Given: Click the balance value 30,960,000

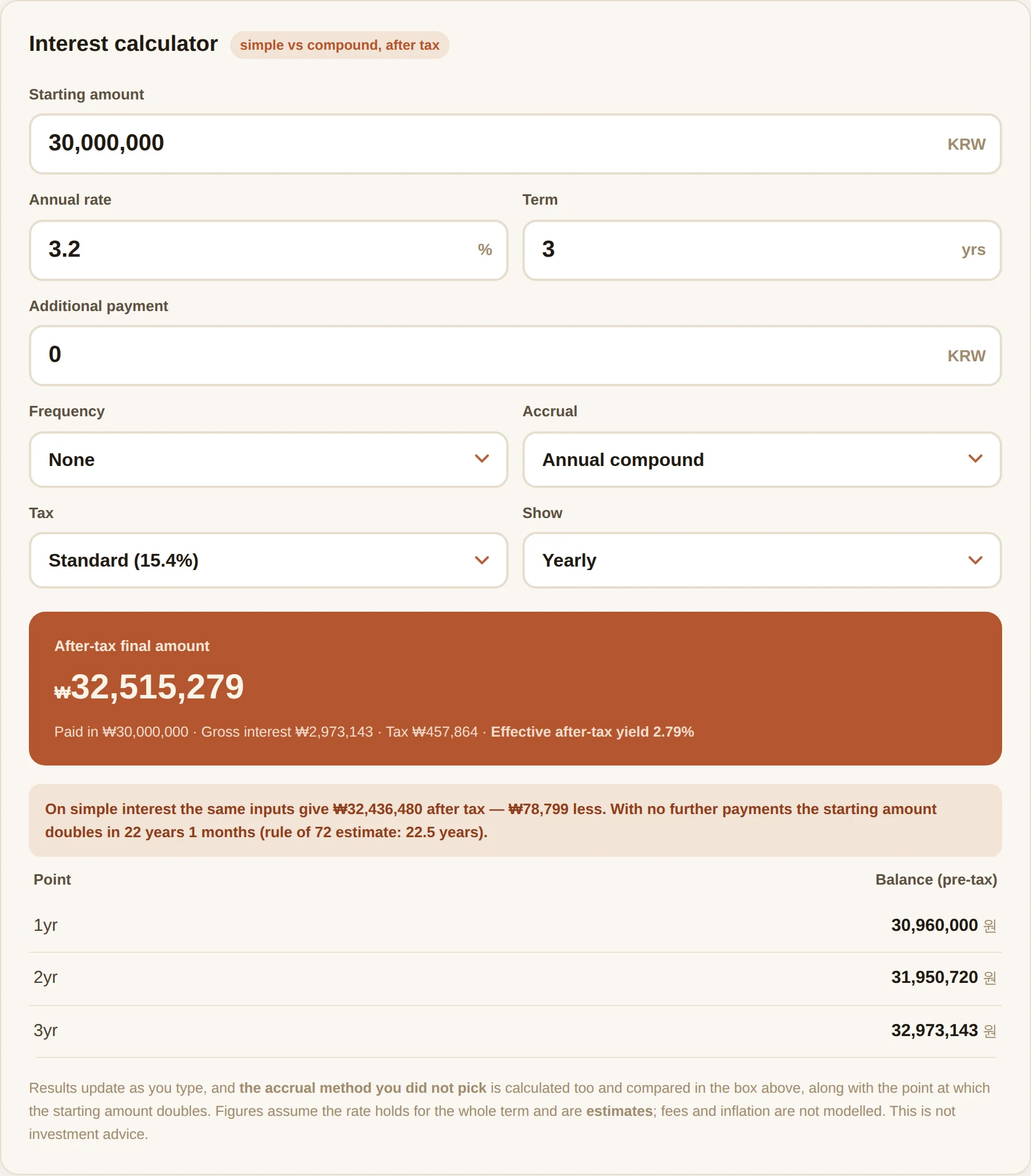Looking at the screenshot, I should pos(934,925).
